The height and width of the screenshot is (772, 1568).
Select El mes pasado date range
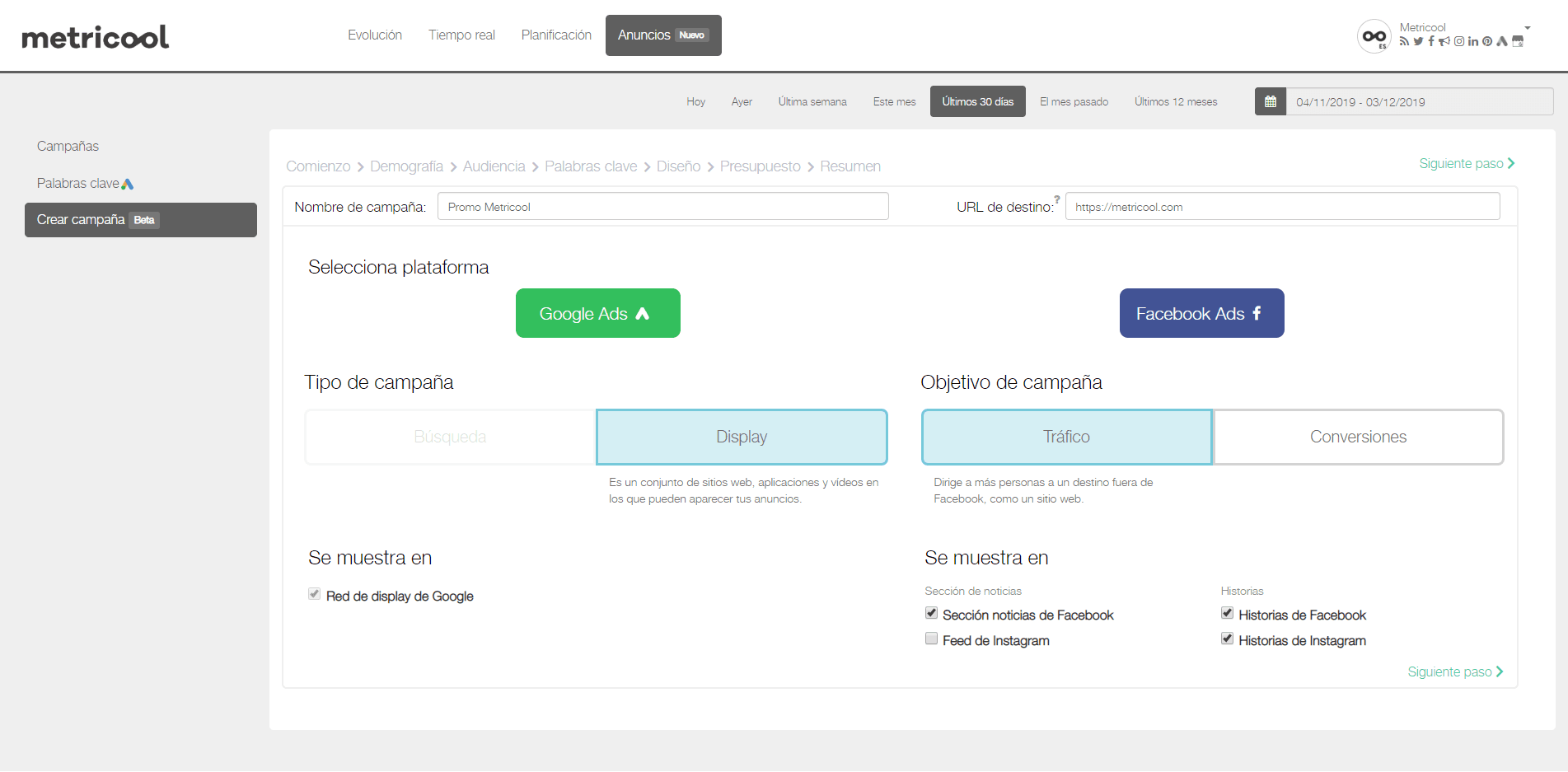[1074, 101]
